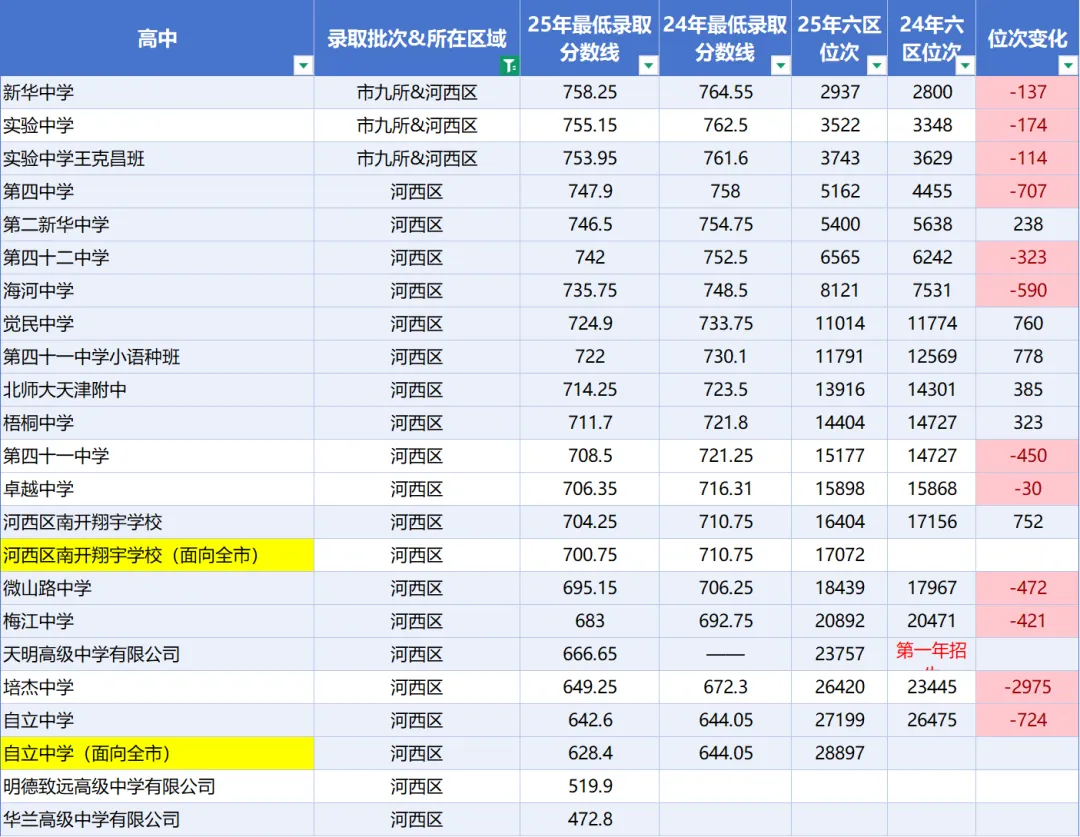
Task: Open filter dropdown for 高中 column
Action: tap(303, 65)
